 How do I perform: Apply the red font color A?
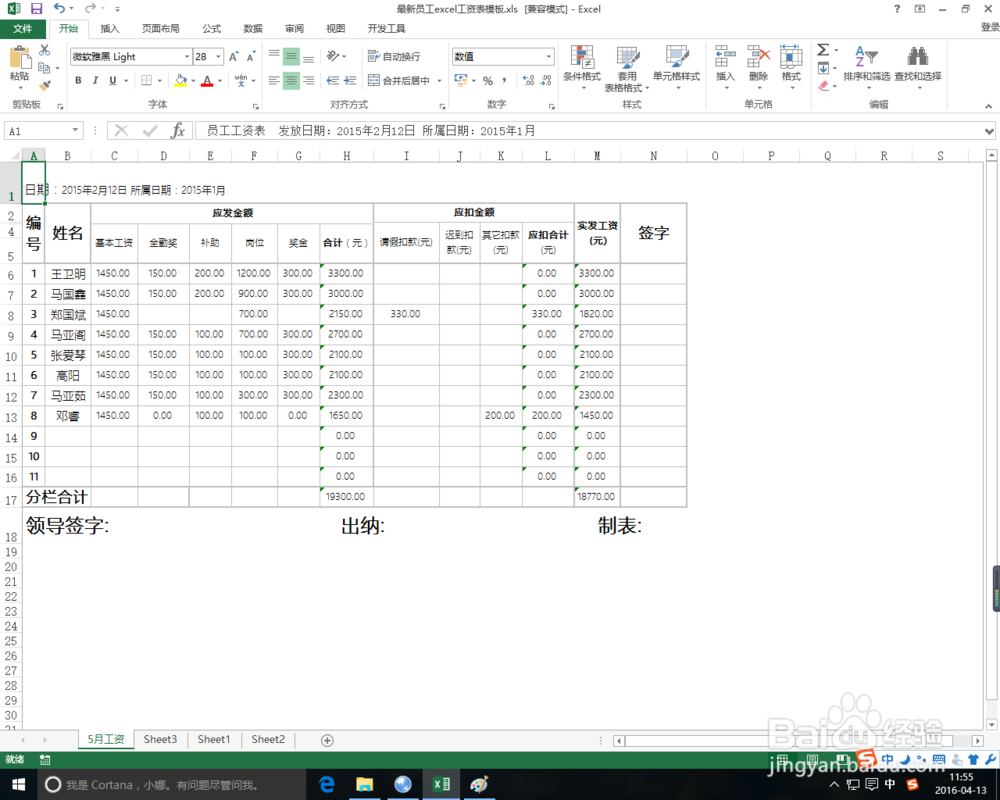(207, 80)
